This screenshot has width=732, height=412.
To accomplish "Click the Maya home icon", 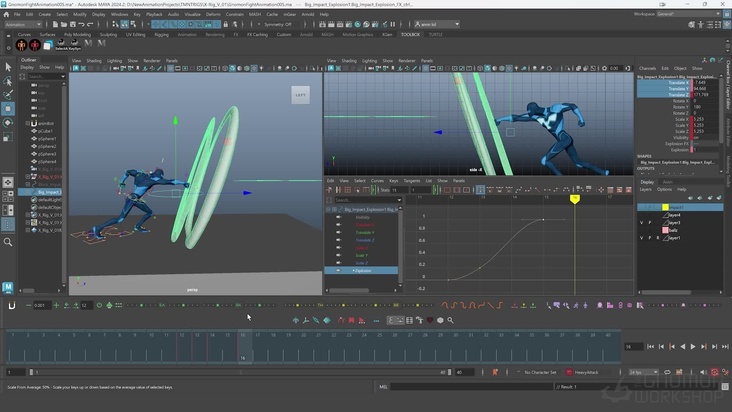I will pos(6,14).
